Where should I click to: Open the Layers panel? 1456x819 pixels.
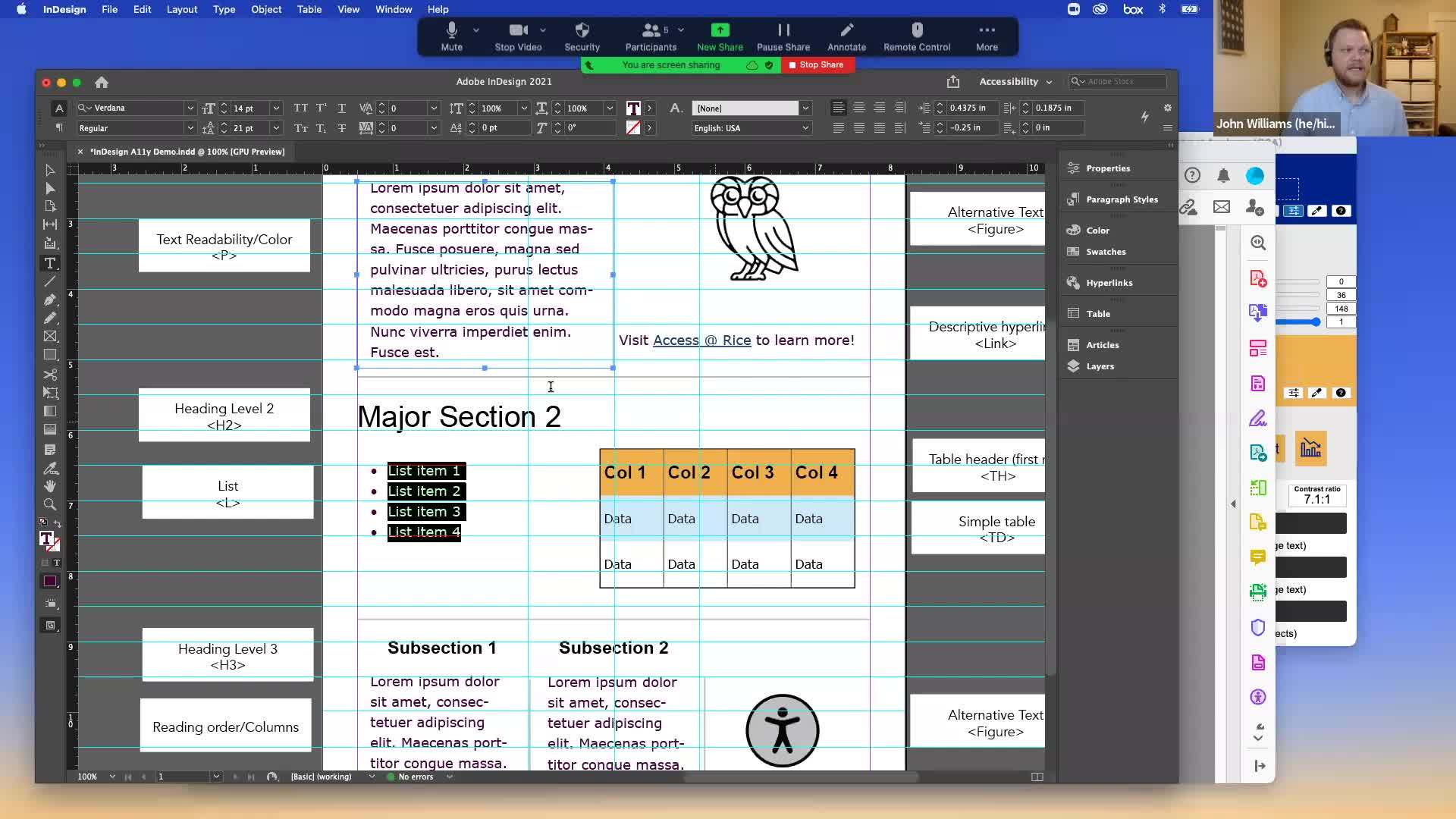1090,366
